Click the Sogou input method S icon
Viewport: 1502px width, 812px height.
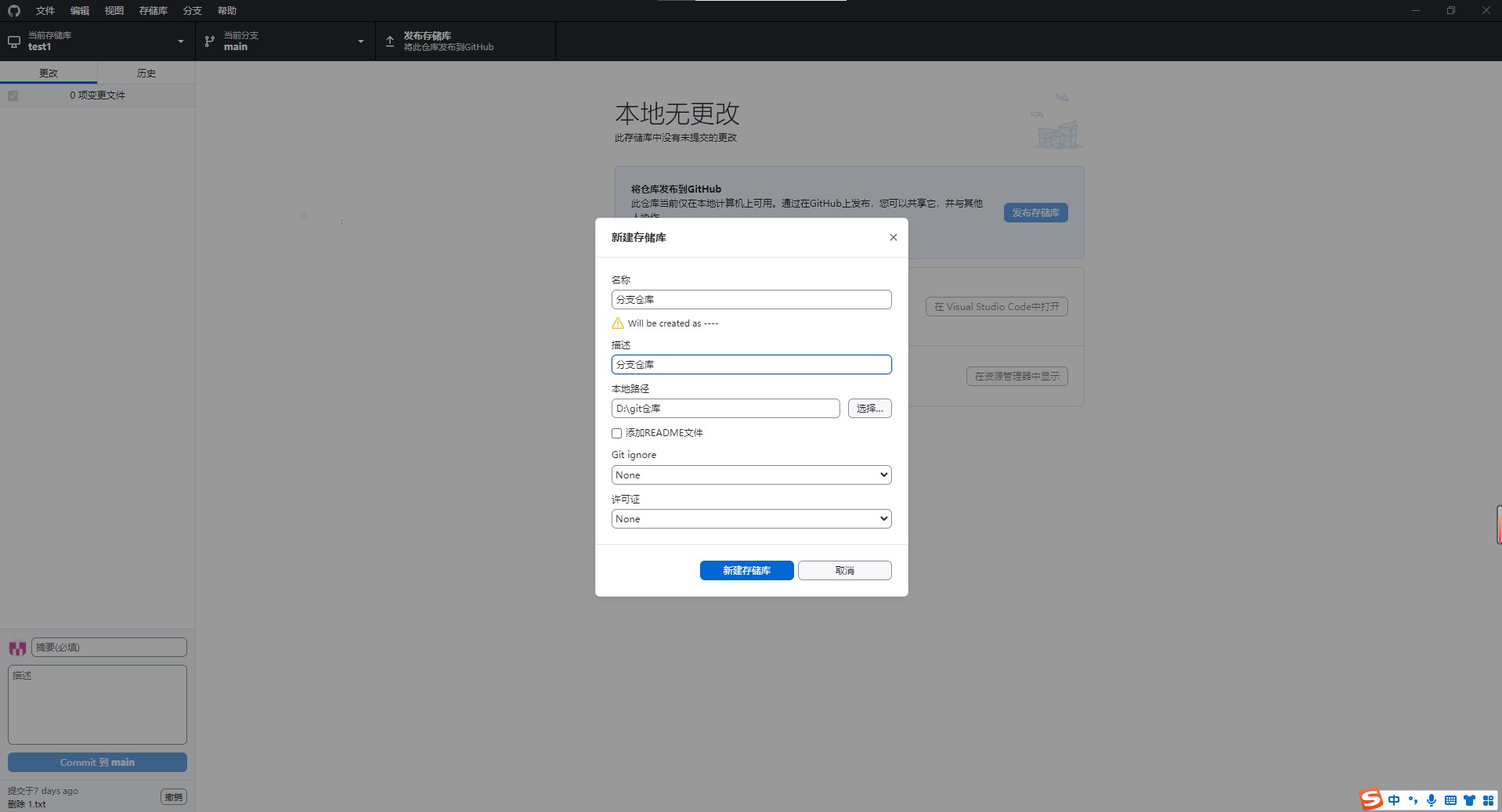(1371, 799)
